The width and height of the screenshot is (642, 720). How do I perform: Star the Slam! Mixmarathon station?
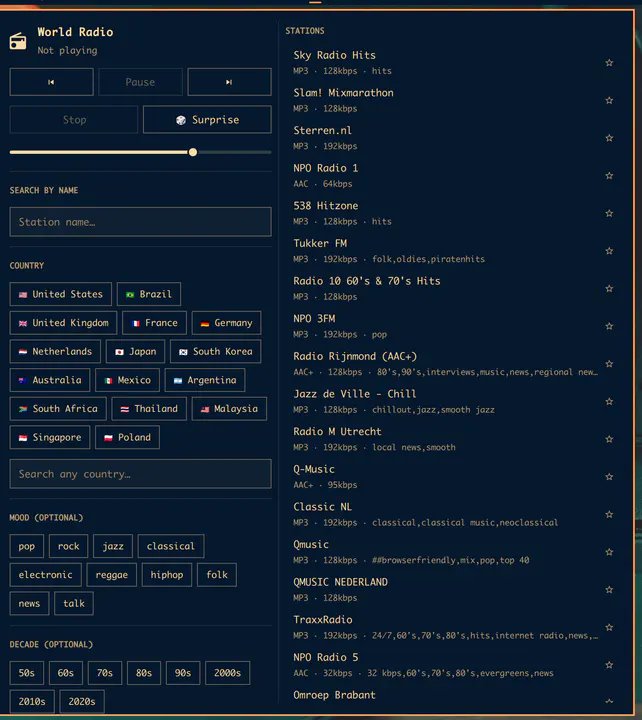pyautogui.click(x=609, y=100)
